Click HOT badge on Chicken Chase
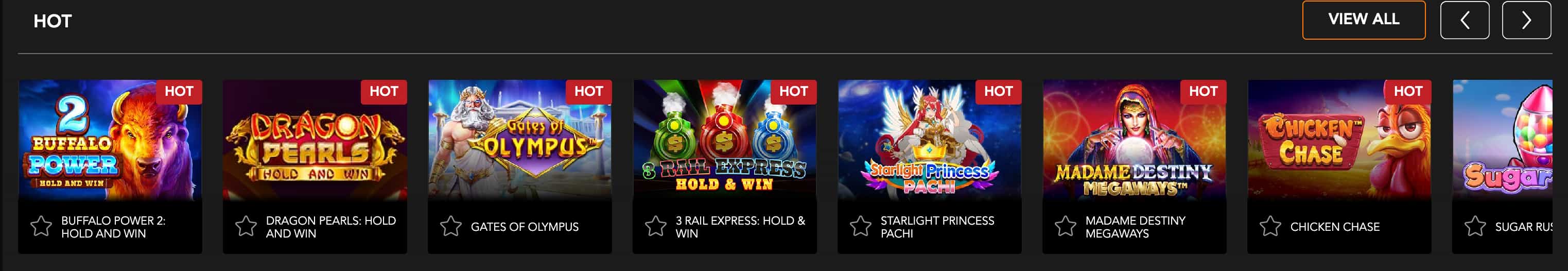The height and width of the screenshot is (271, 1568). tap(1408, 91)
